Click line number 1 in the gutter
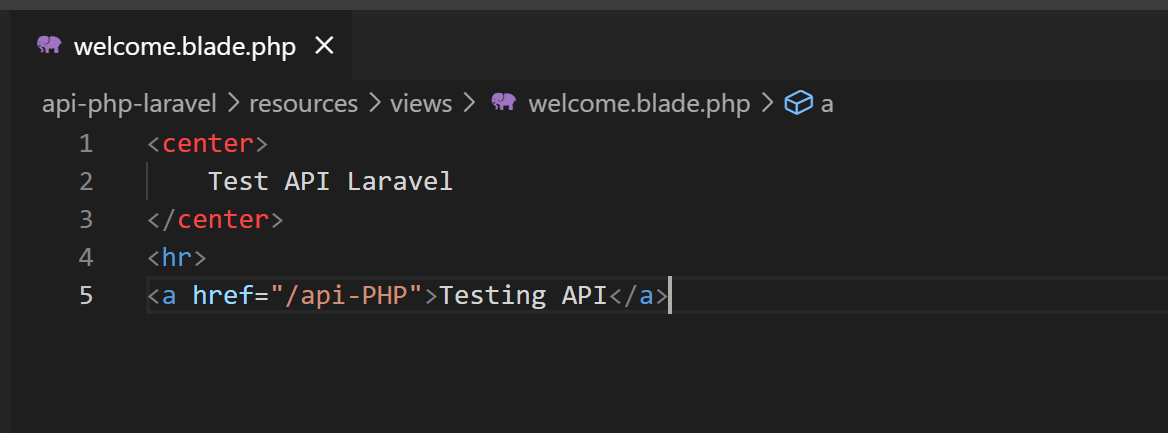Image resolution: width=1168 pixels, height=433 pixels. click(x=85, y=144)
